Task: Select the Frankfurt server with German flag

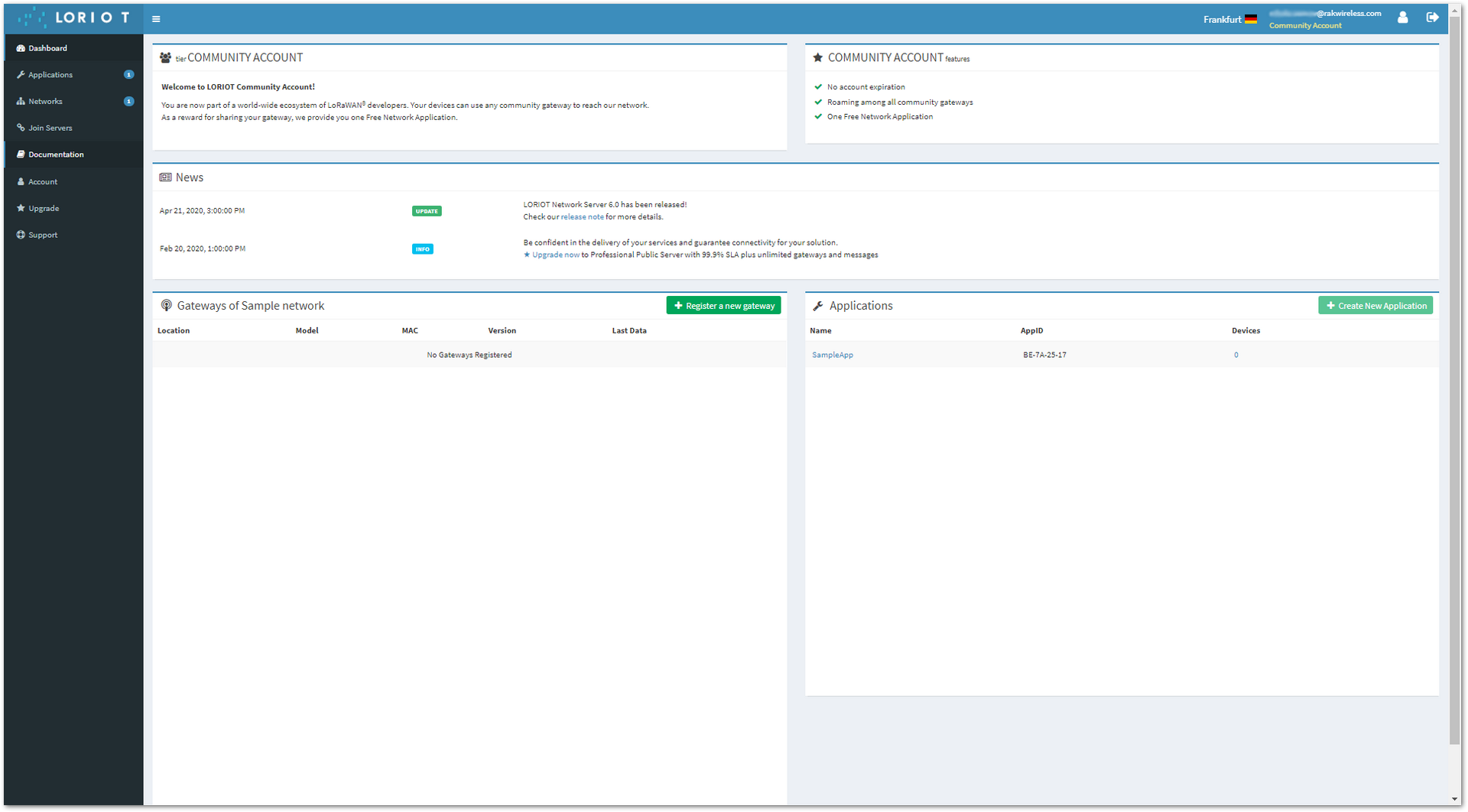Action: coord(1229,19)
